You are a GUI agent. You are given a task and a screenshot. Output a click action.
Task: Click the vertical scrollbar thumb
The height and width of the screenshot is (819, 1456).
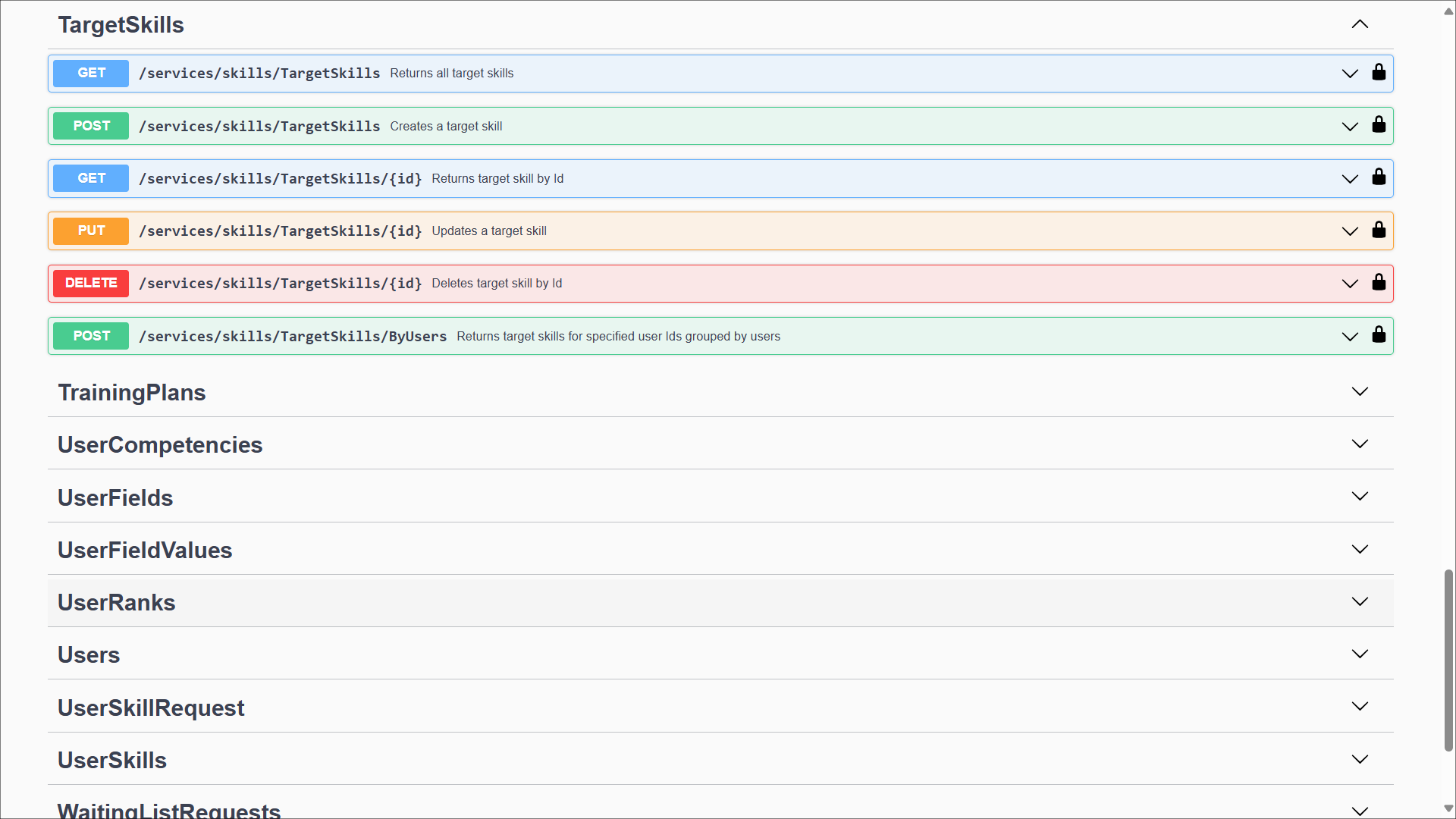[1448, 660]
